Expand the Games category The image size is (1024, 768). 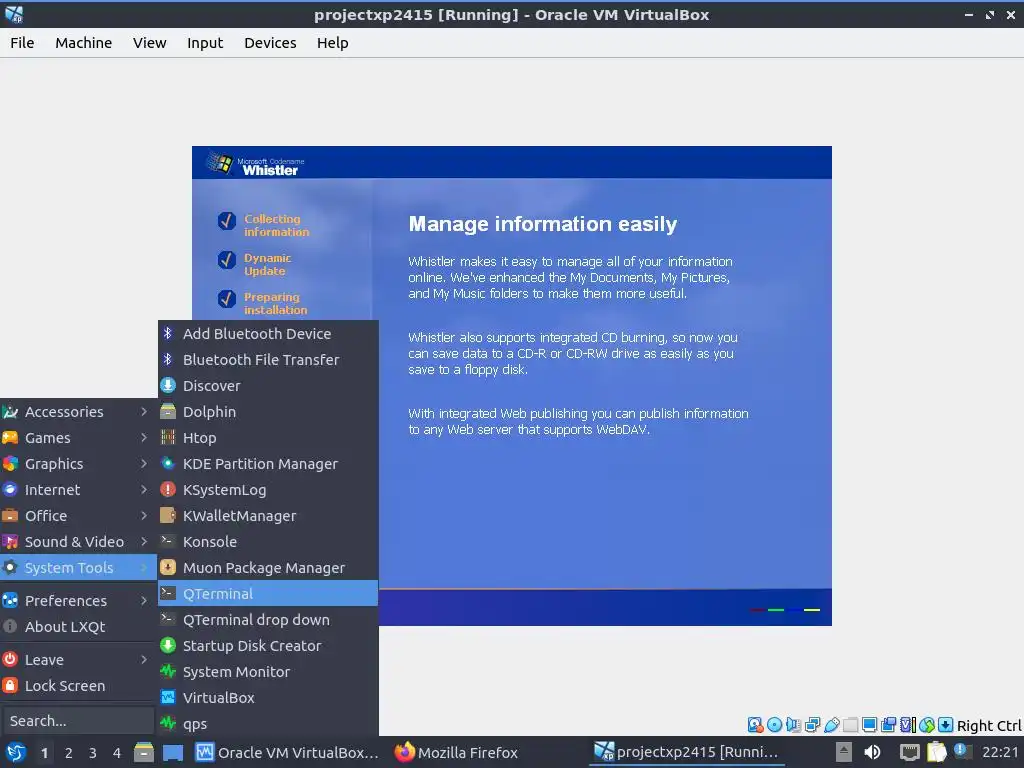[78, 438]
